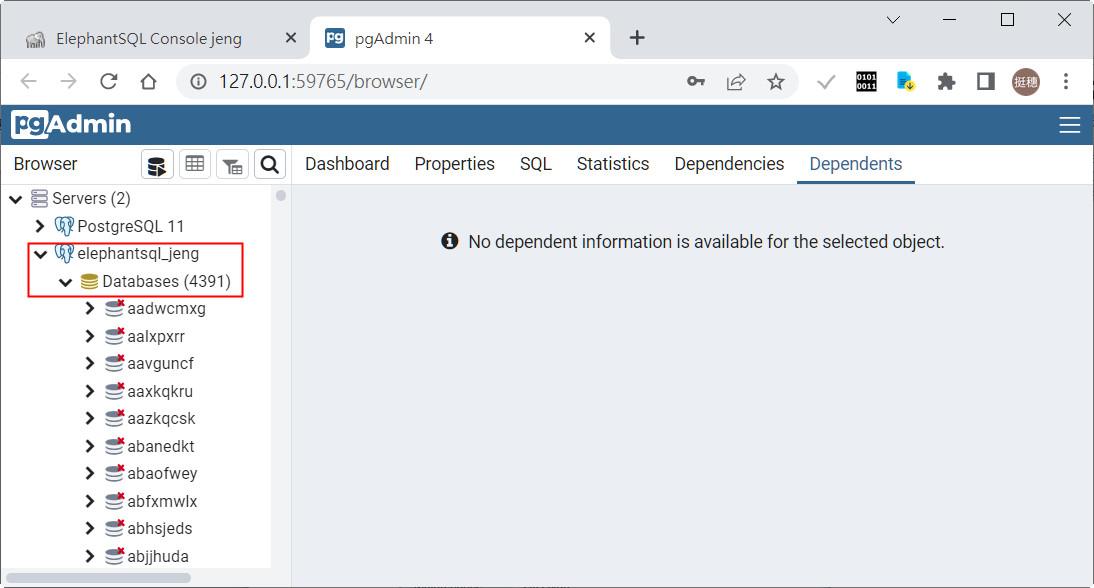Open the Extensions puzzle icon
The width and height of the screenshot is (1094, 588).
pyautogui.click(x=946, y=82)
